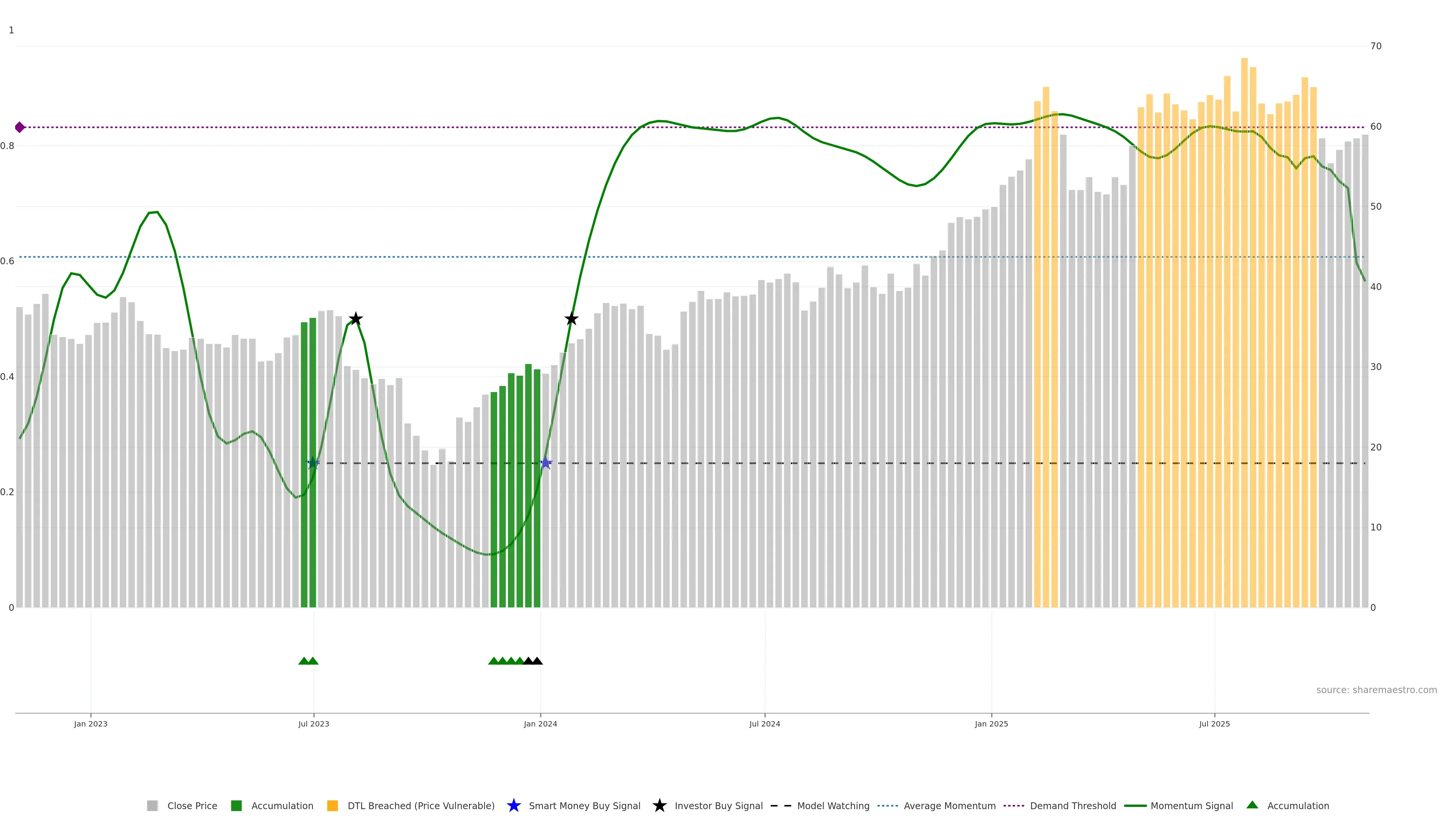The height and width of the screenshot is (819, 1456).
Task: Click the green Accumulation triangle legend icon
Action: pos(1252,805)
